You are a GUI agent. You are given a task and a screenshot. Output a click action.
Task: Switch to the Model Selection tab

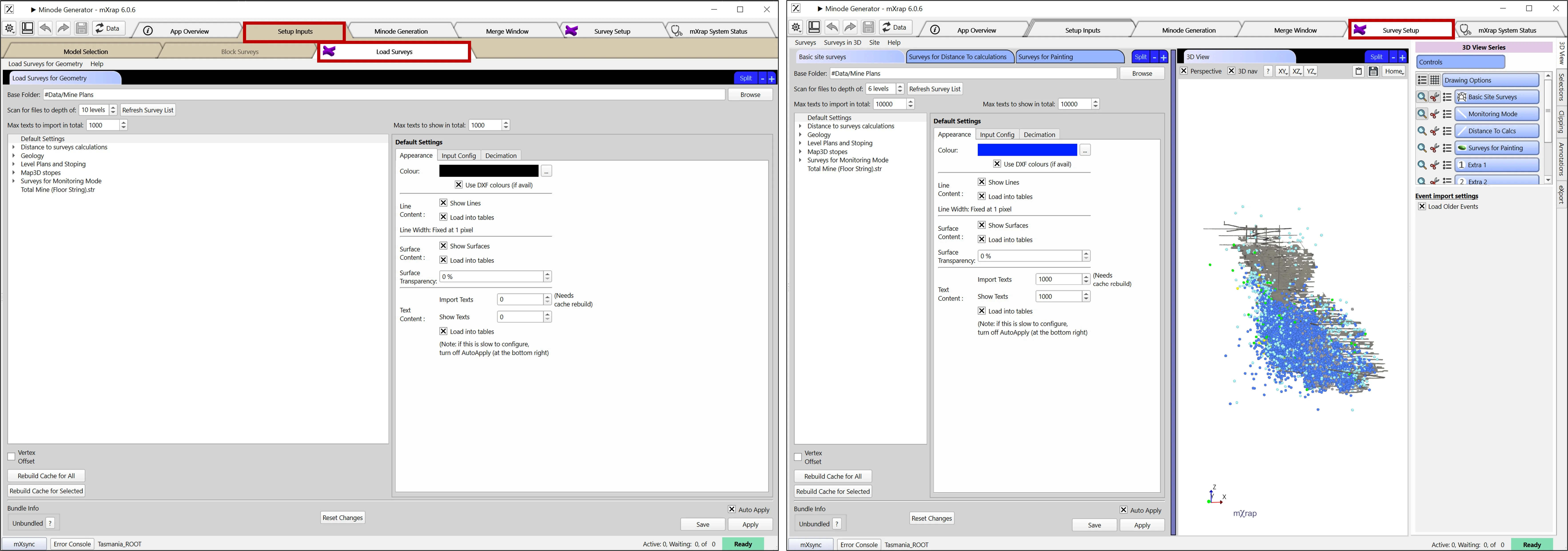click(x=86, y=52)
